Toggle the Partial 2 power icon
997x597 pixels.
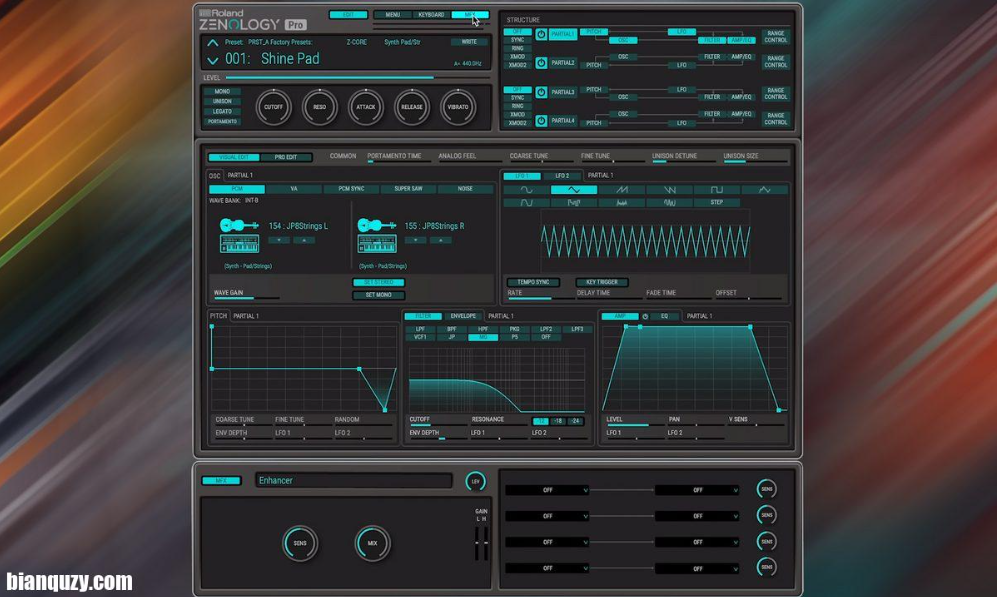[541, 63]
